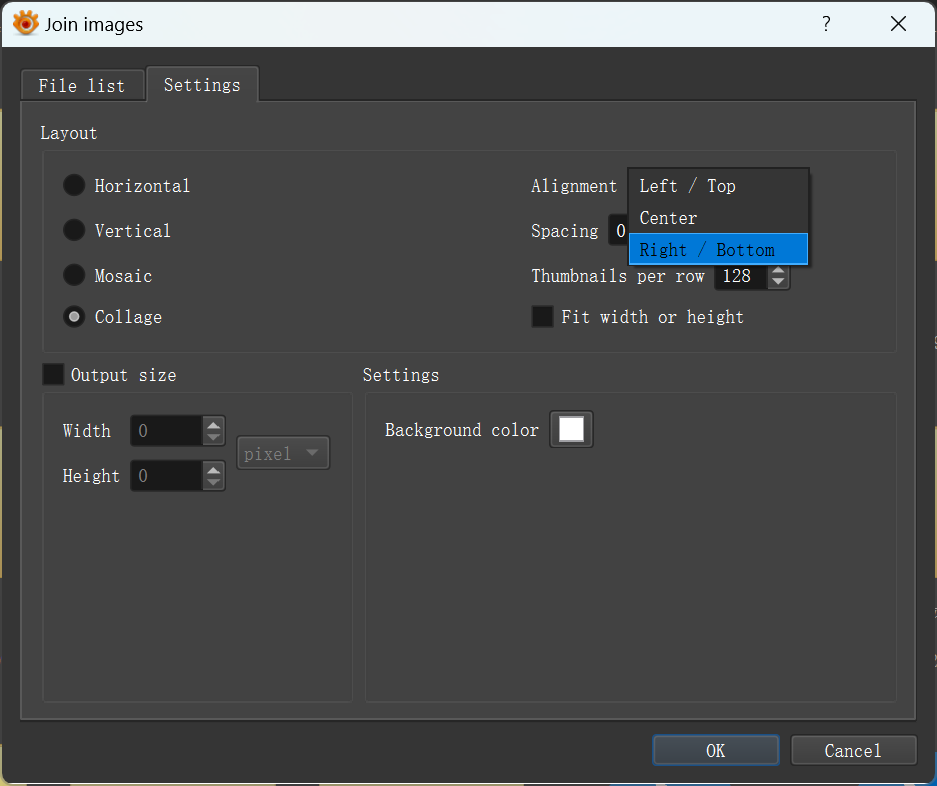Increase Thumbnails per row with up arrow
The width and height of the screenshot is (937, 786).
[x=777, y=270]
